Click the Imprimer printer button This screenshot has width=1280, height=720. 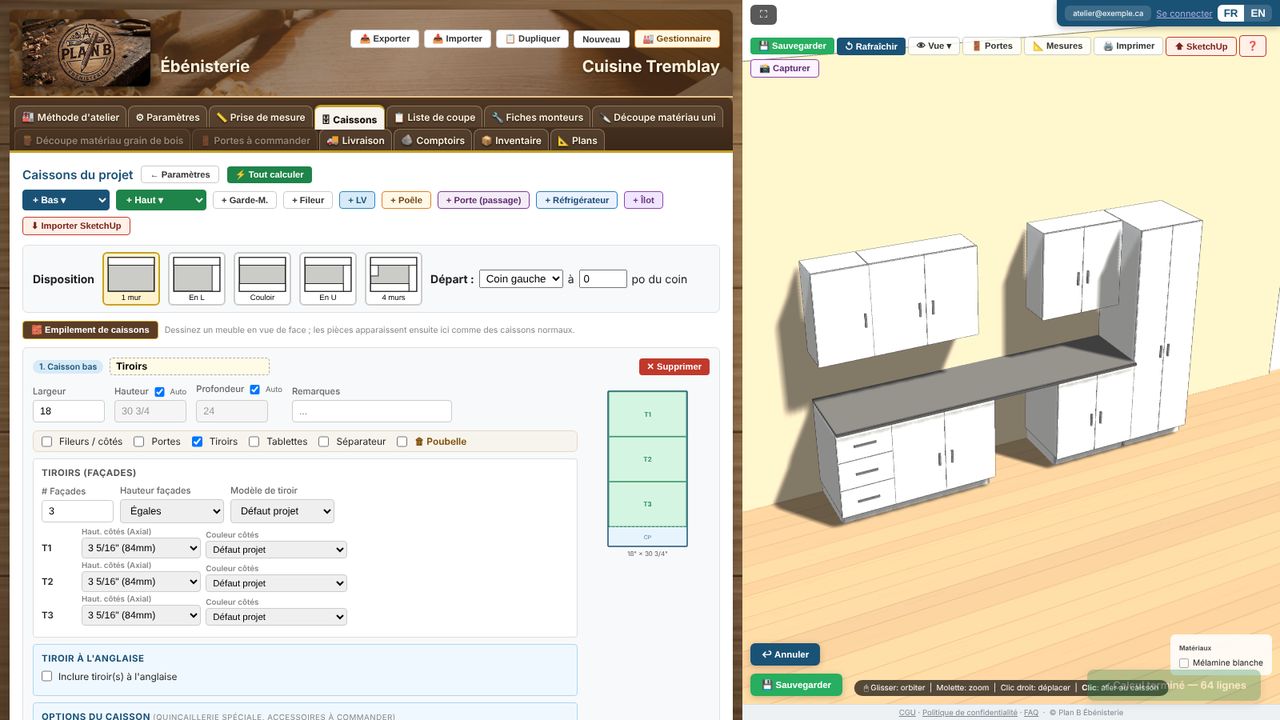point(1128,46)
